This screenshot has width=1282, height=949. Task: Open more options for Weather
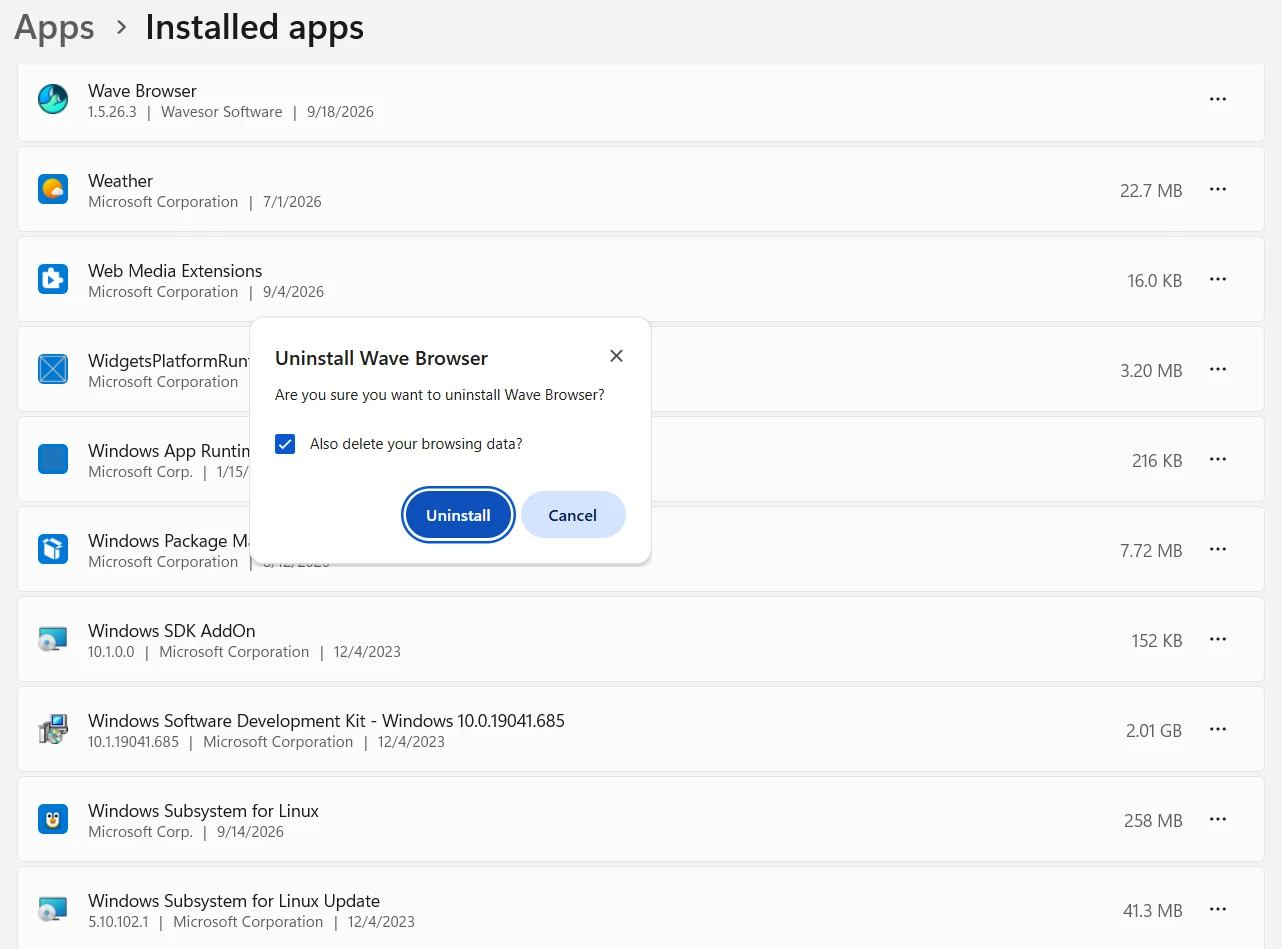coord(1218,189)
